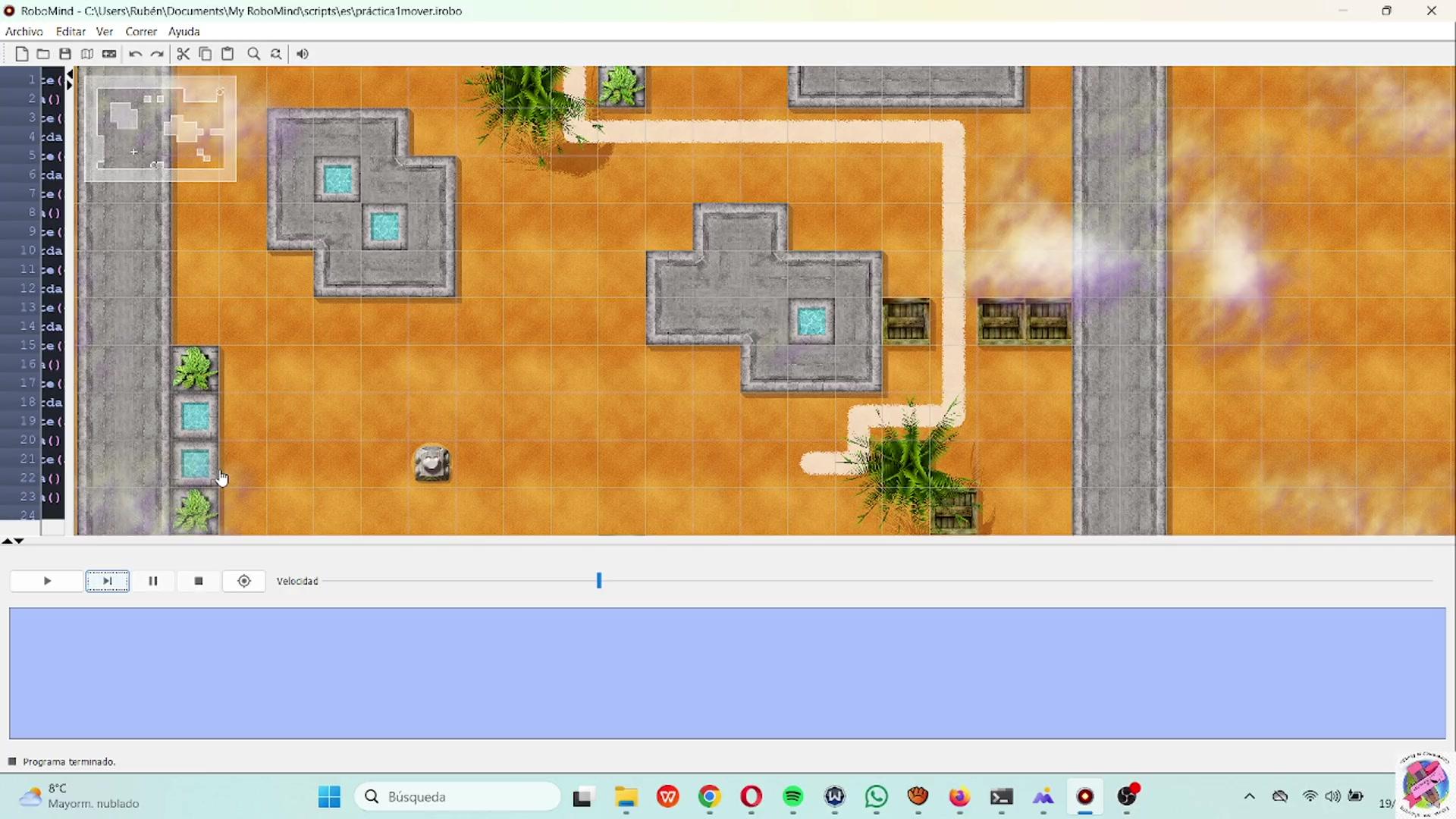Screen dimensions: 1456x819
Task: Collapse the code panel with the left arrow
Action: [x=70, y=74]
